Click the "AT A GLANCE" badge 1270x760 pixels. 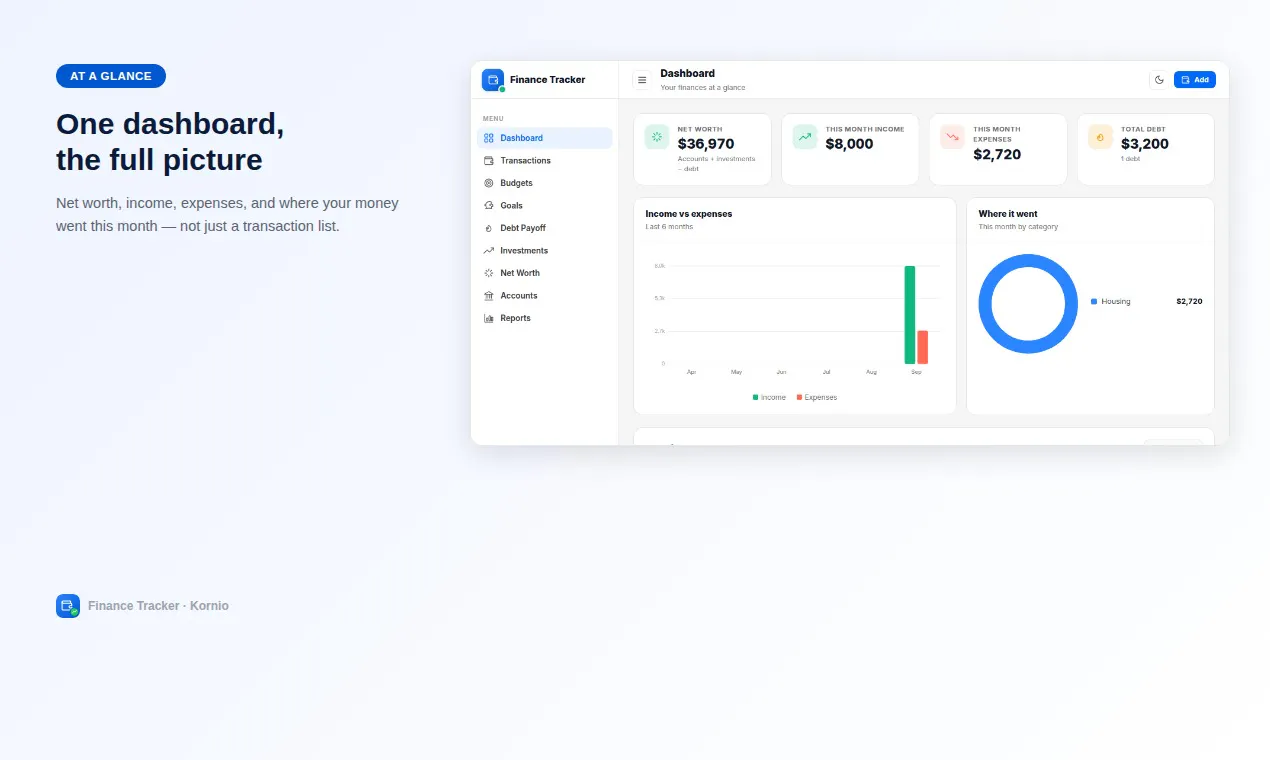[x=111, y=76]
